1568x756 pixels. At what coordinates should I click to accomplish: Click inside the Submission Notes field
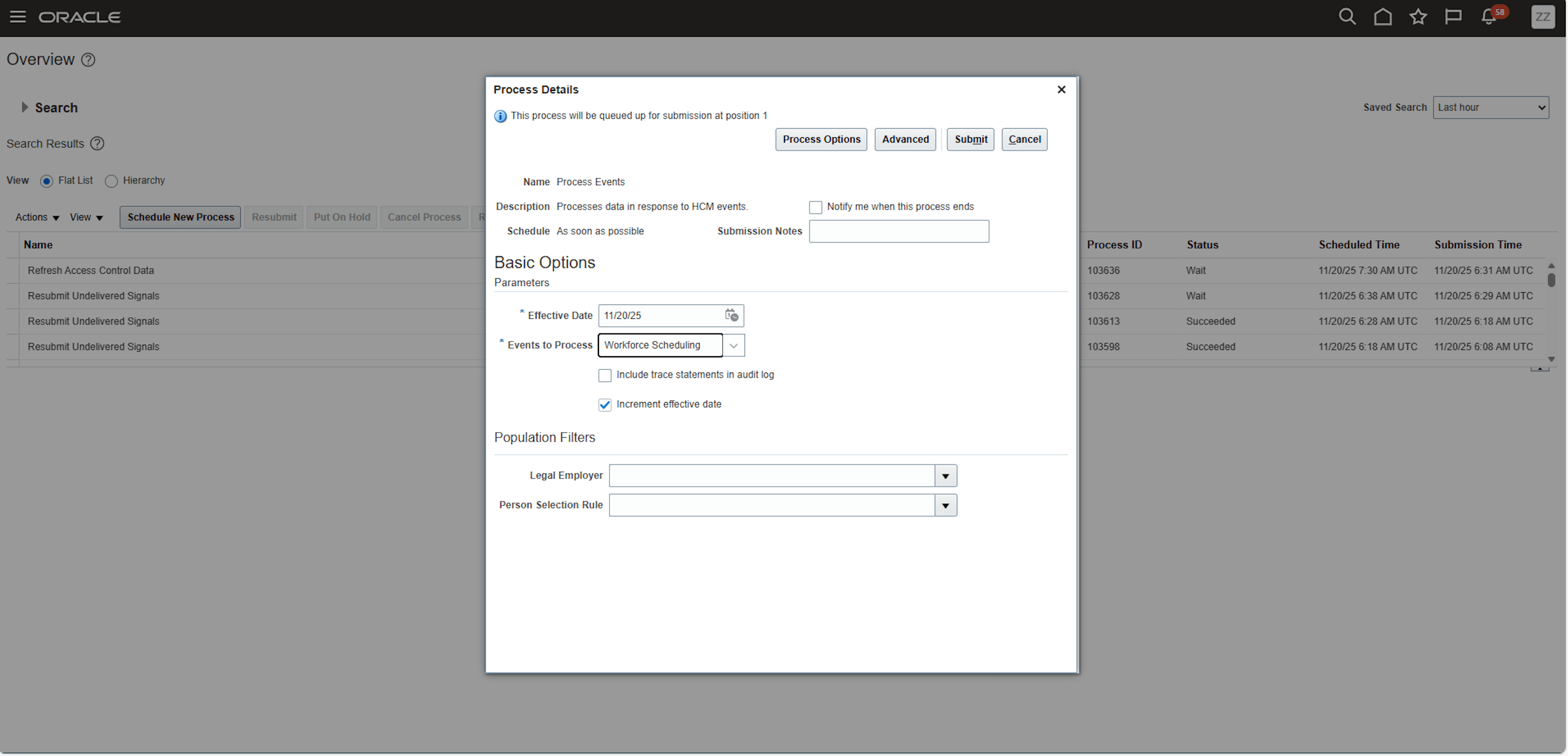pos(899,231)
